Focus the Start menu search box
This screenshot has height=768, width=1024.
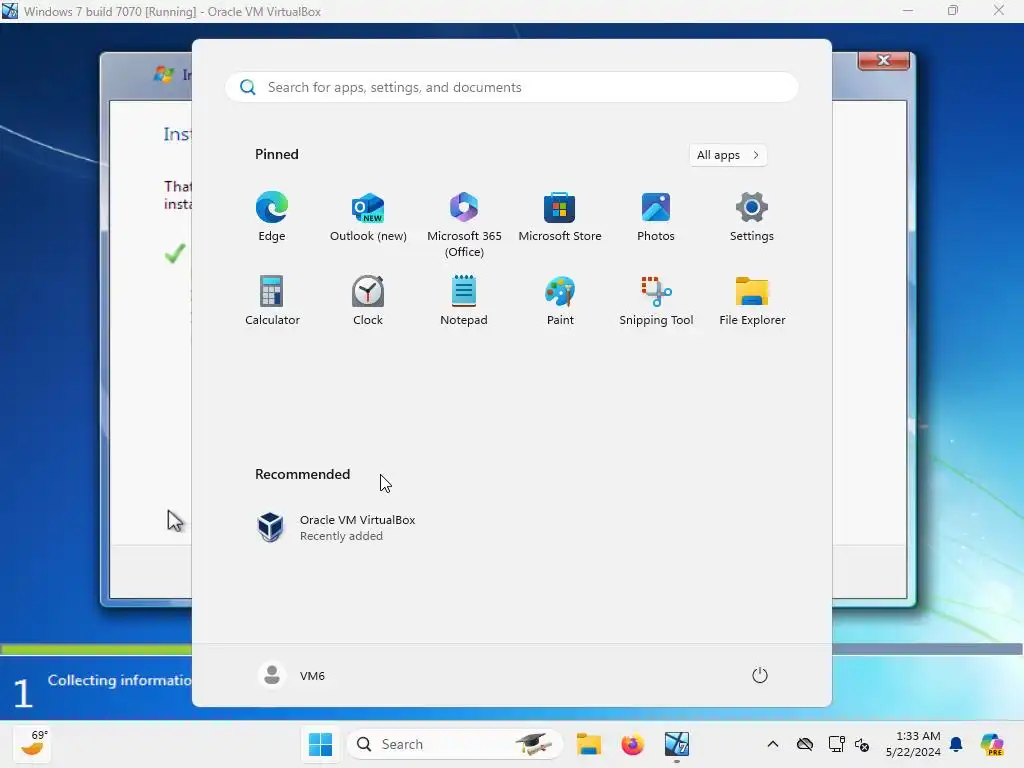[x=511, y=87]
